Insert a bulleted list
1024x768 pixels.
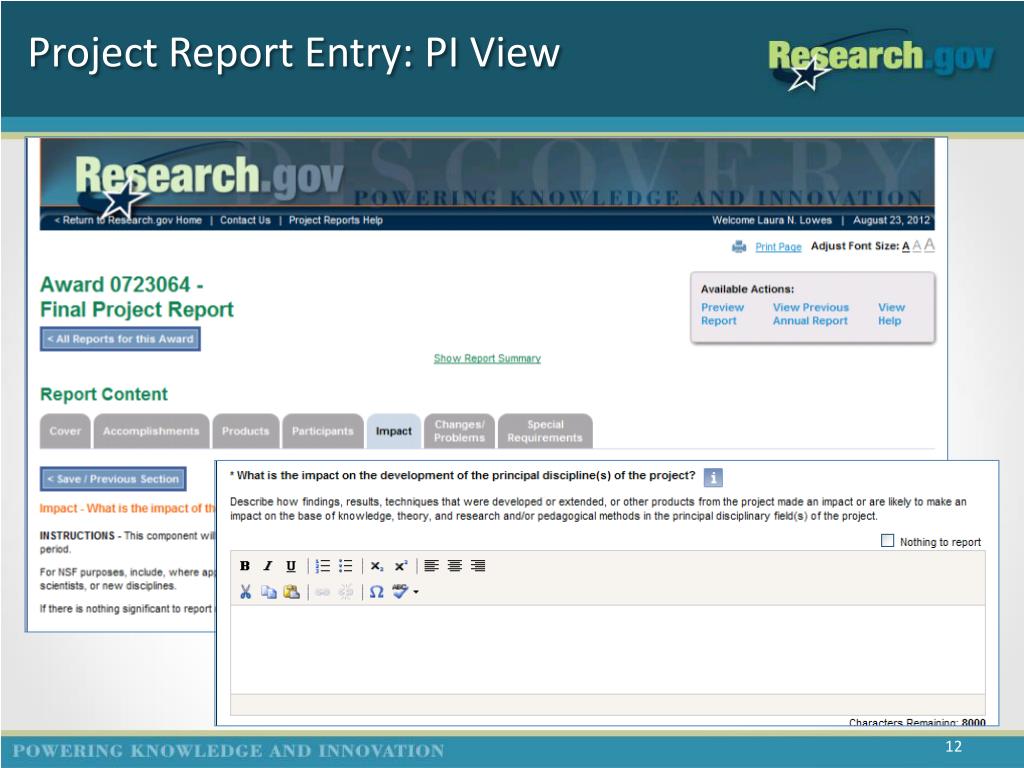coord(345,566)
